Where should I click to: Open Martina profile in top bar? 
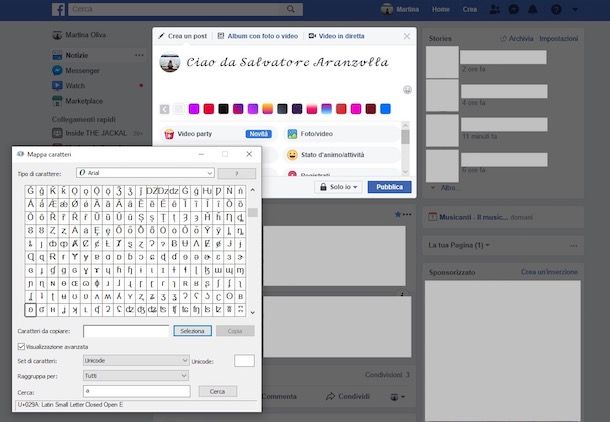click(x=400, y=9)
